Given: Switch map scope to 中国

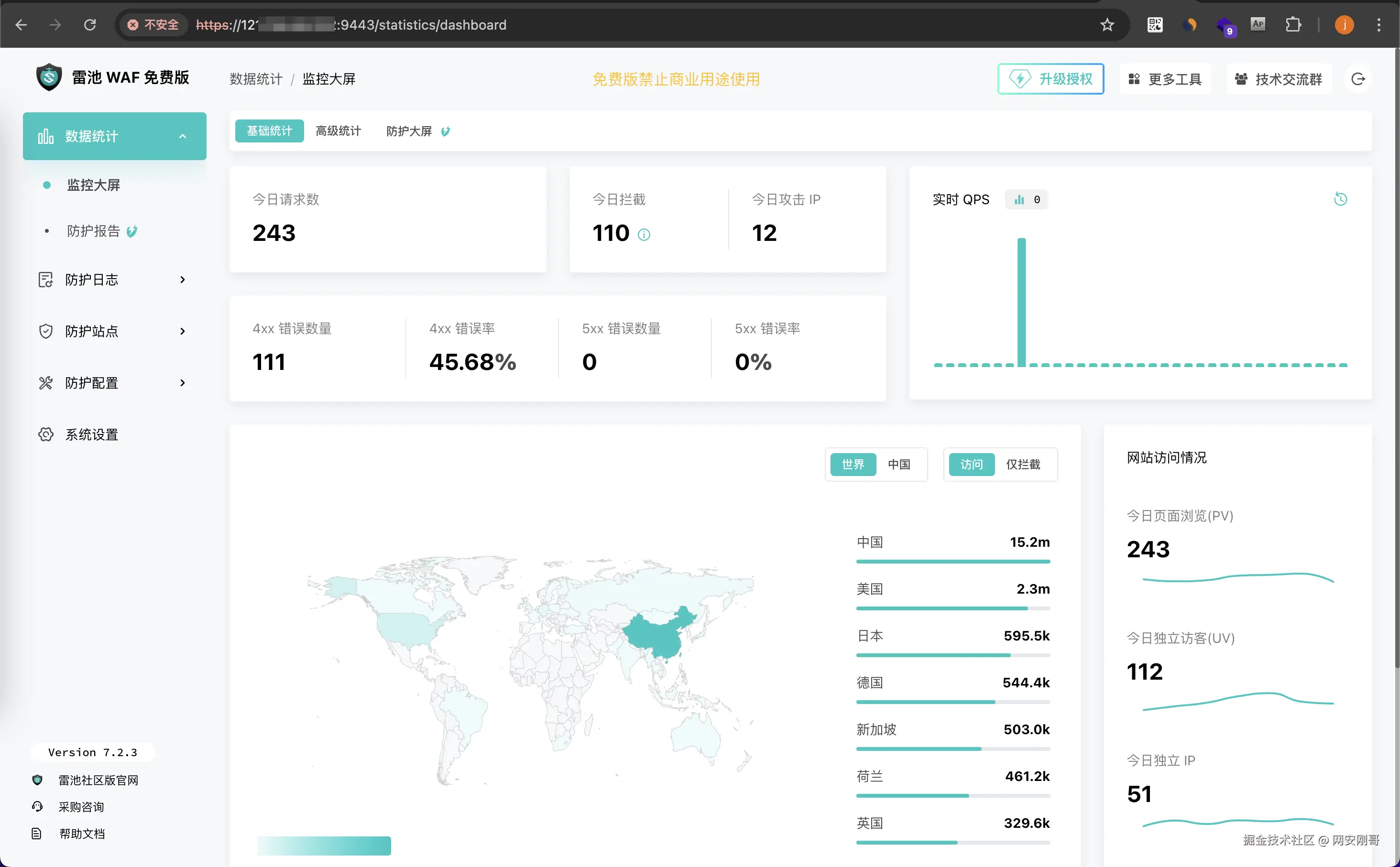Looking at the screenshot, I should [x=899, y=465].
